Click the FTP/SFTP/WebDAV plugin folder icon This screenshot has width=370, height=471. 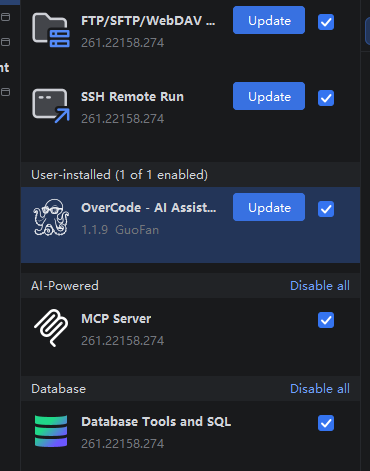[51, 30]
